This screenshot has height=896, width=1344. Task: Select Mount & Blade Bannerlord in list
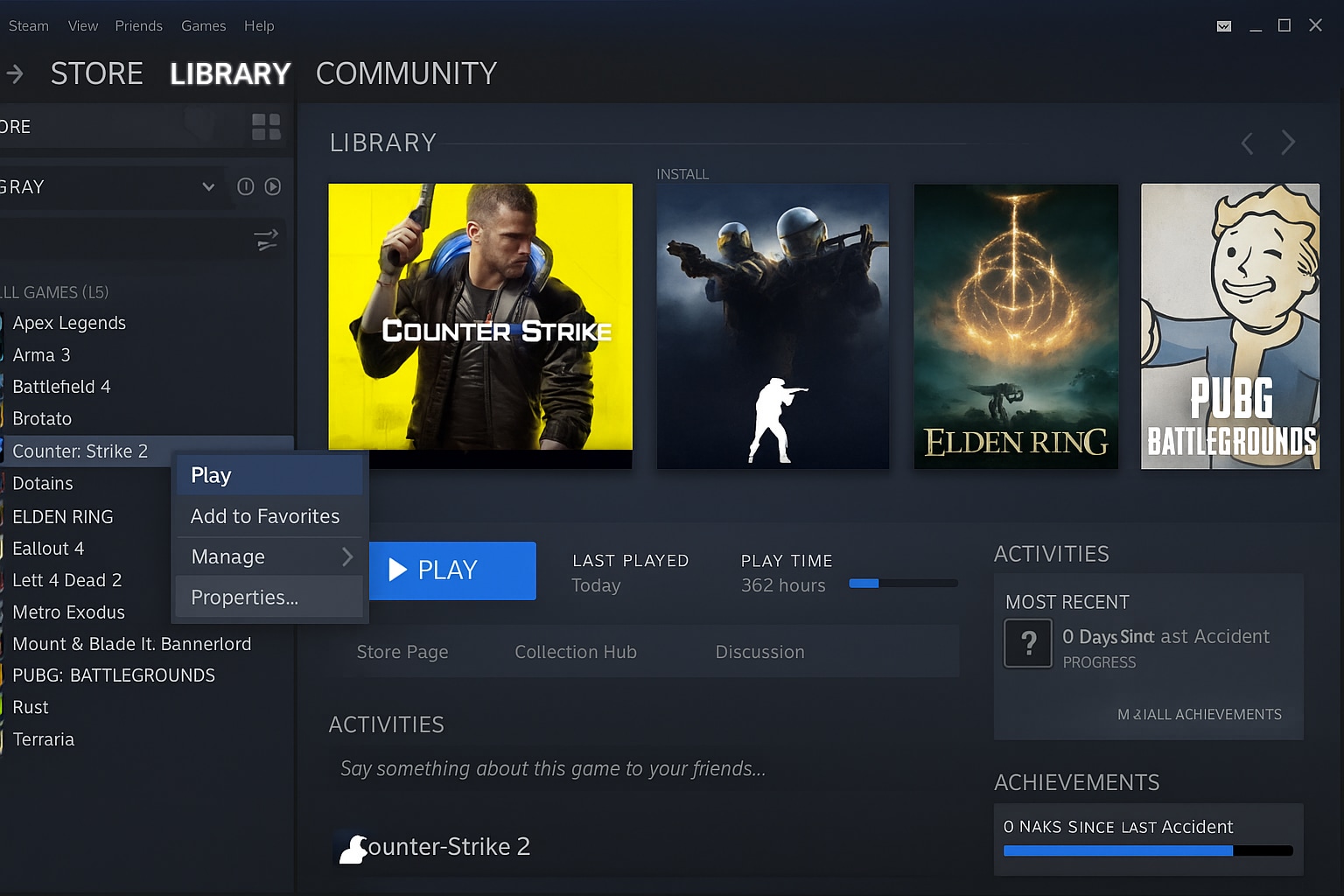131,644
